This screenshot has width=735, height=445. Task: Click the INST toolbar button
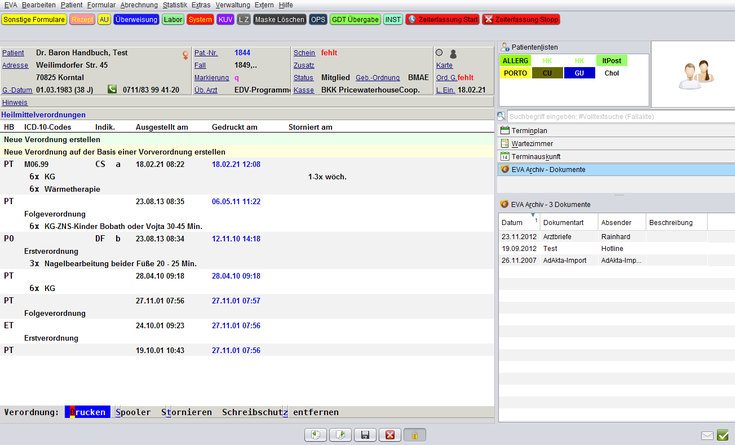coord(393,19)
